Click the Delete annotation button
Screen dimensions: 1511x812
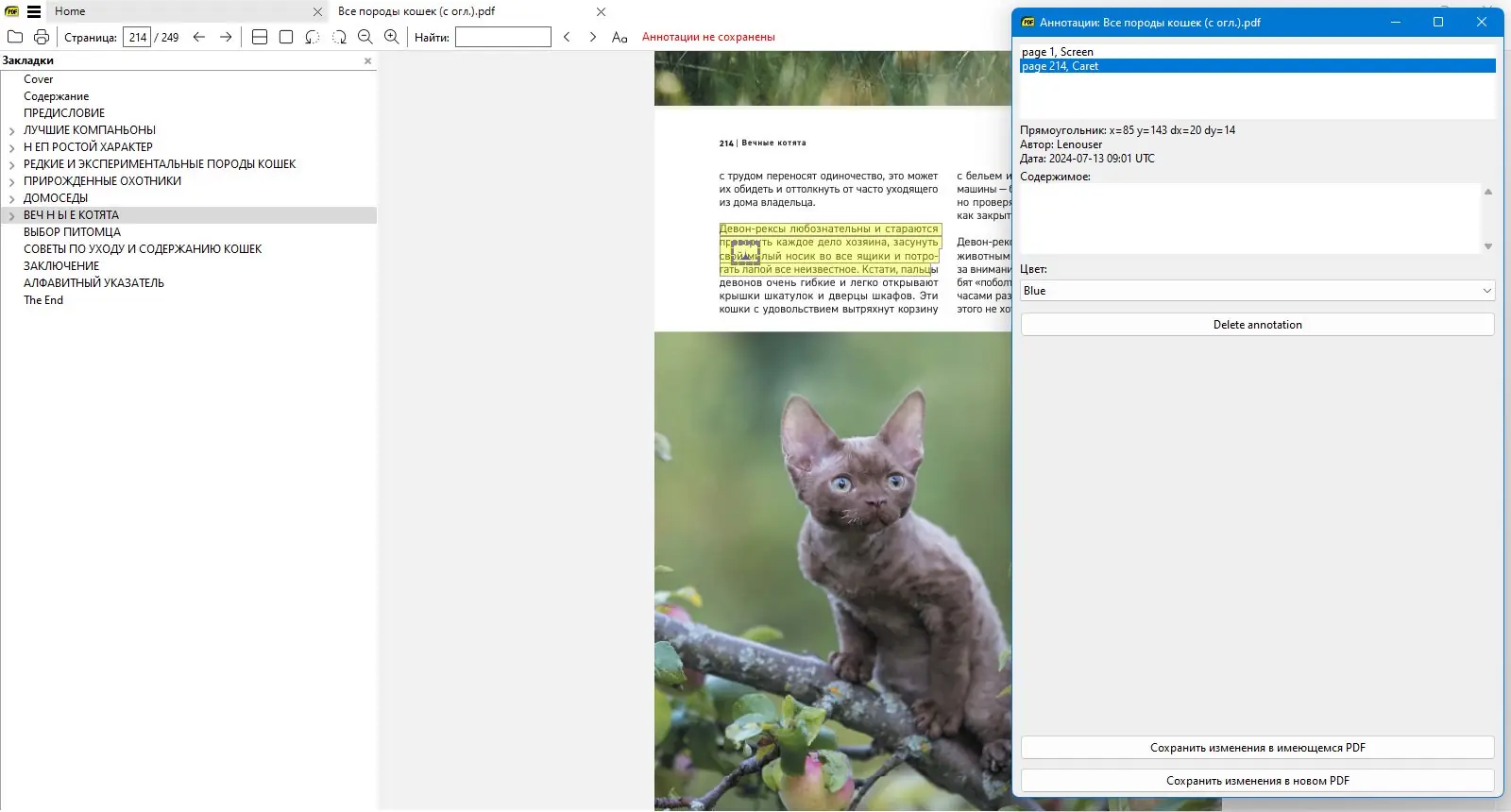1258,325
